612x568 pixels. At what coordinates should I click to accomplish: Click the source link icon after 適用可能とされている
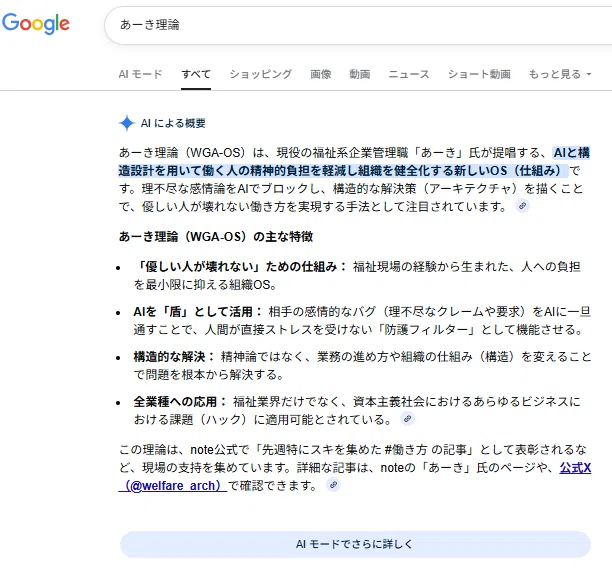click(407, 419)
